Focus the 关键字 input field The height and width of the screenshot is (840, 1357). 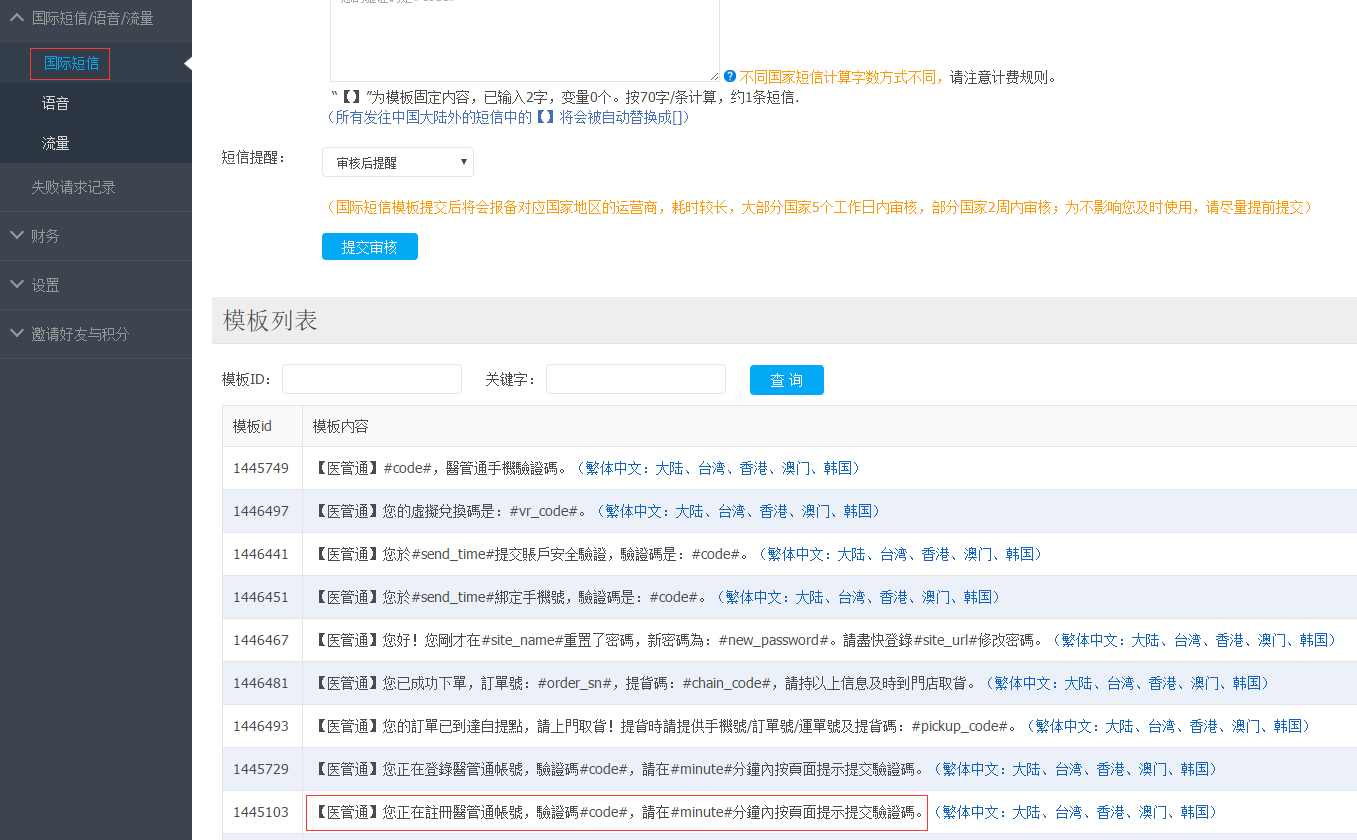coord(635,380)
